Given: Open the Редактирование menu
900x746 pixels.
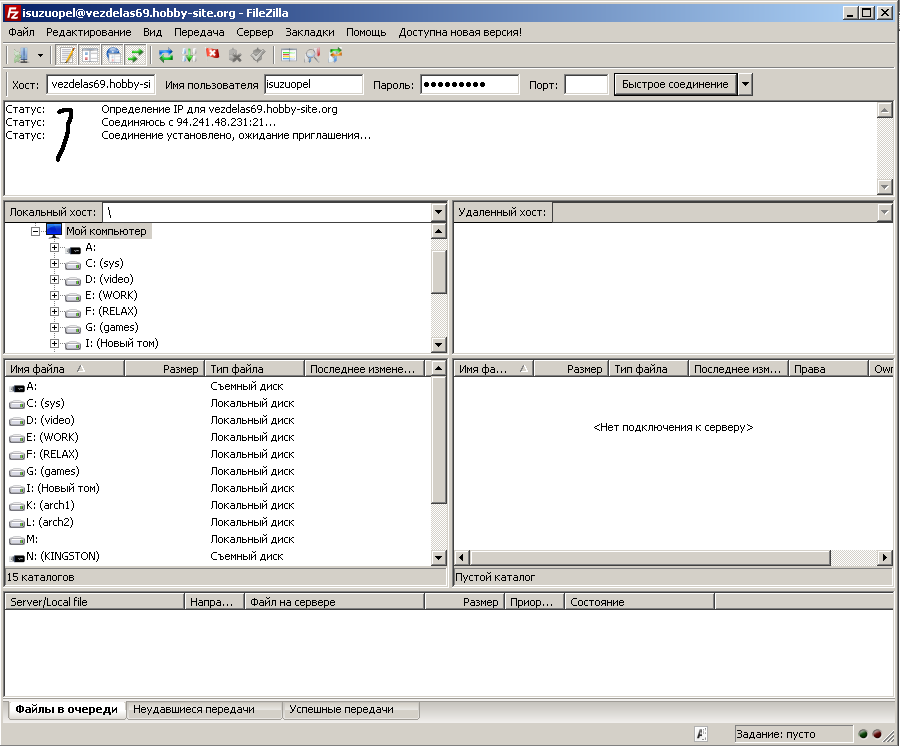Looking at the screenshot, I should pos(88,32).
